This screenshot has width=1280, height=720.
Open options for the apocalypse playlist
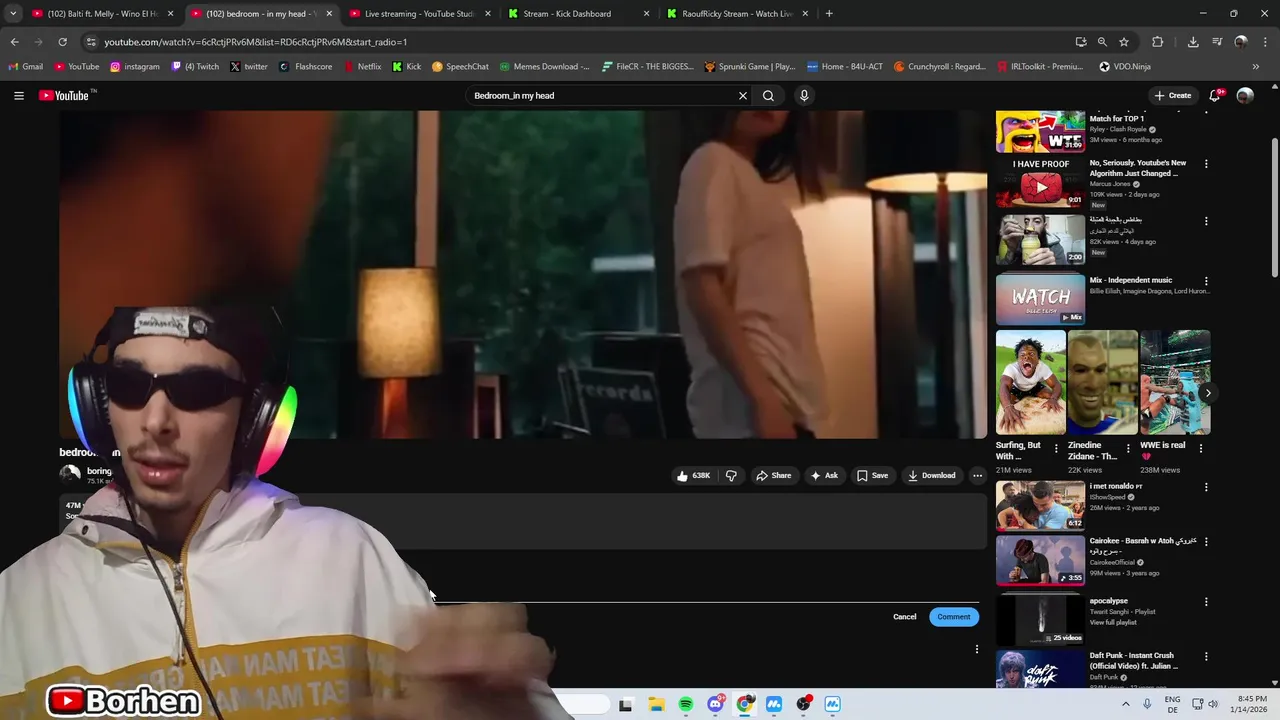click(x=1206, y=602)
